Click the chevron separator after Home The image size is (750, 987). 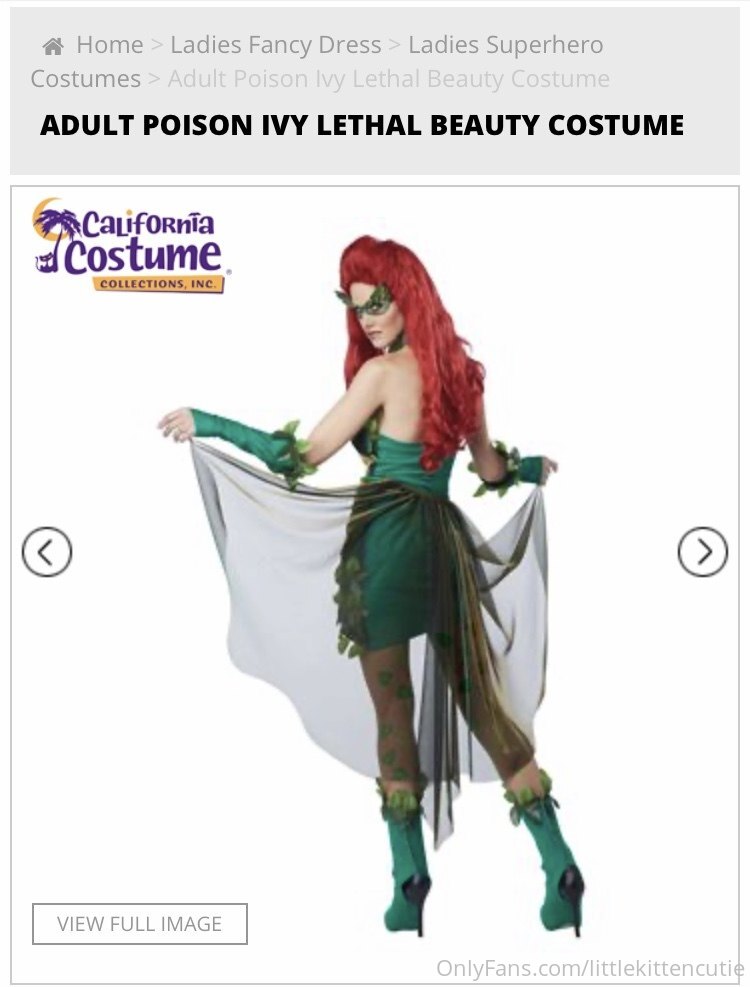pyautogui.click(x=157, y=45)
